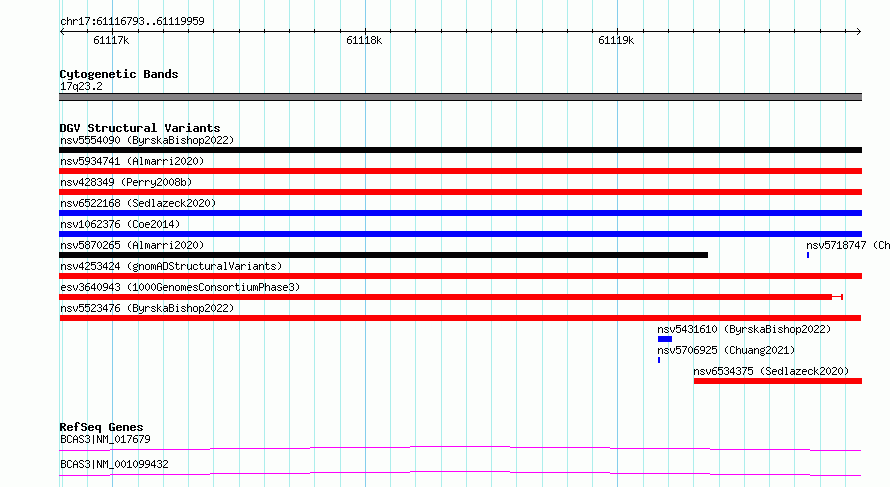Image resolution: width=890 pixels, height=487 pixels.
Task: Open BCAS3|NM_001099432 gene label
Action: [x=114, y=464]
